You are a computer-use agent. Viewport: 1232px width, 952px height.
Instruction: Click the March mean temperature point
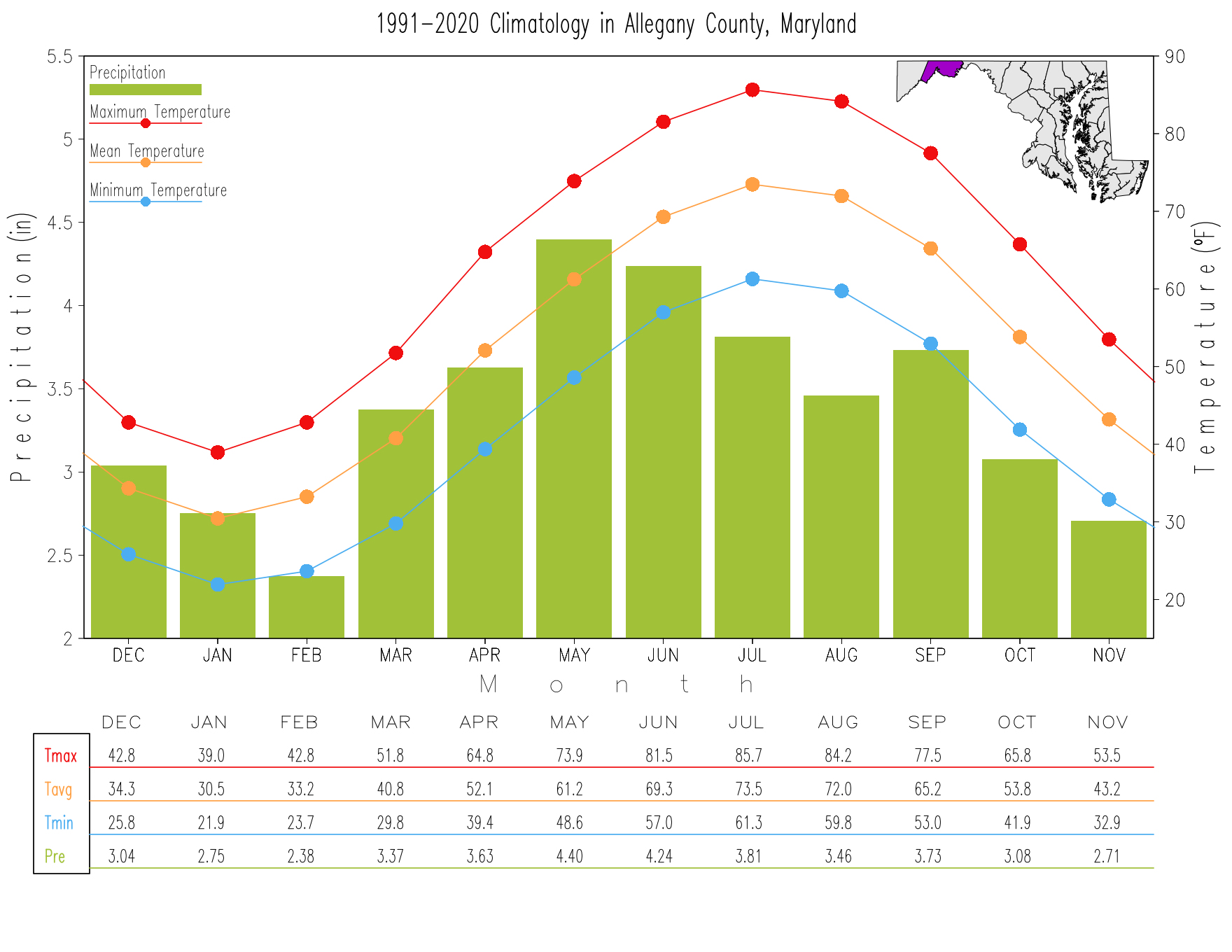tap(395, 438)
